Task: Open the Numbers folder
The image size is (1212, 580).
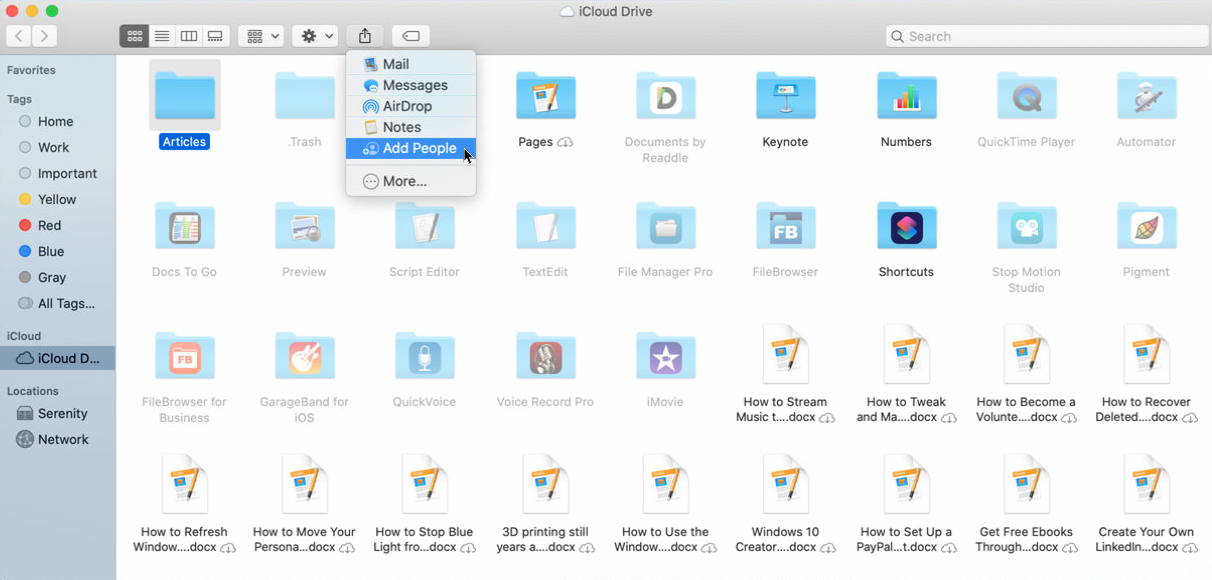Action: pos(906,96)
